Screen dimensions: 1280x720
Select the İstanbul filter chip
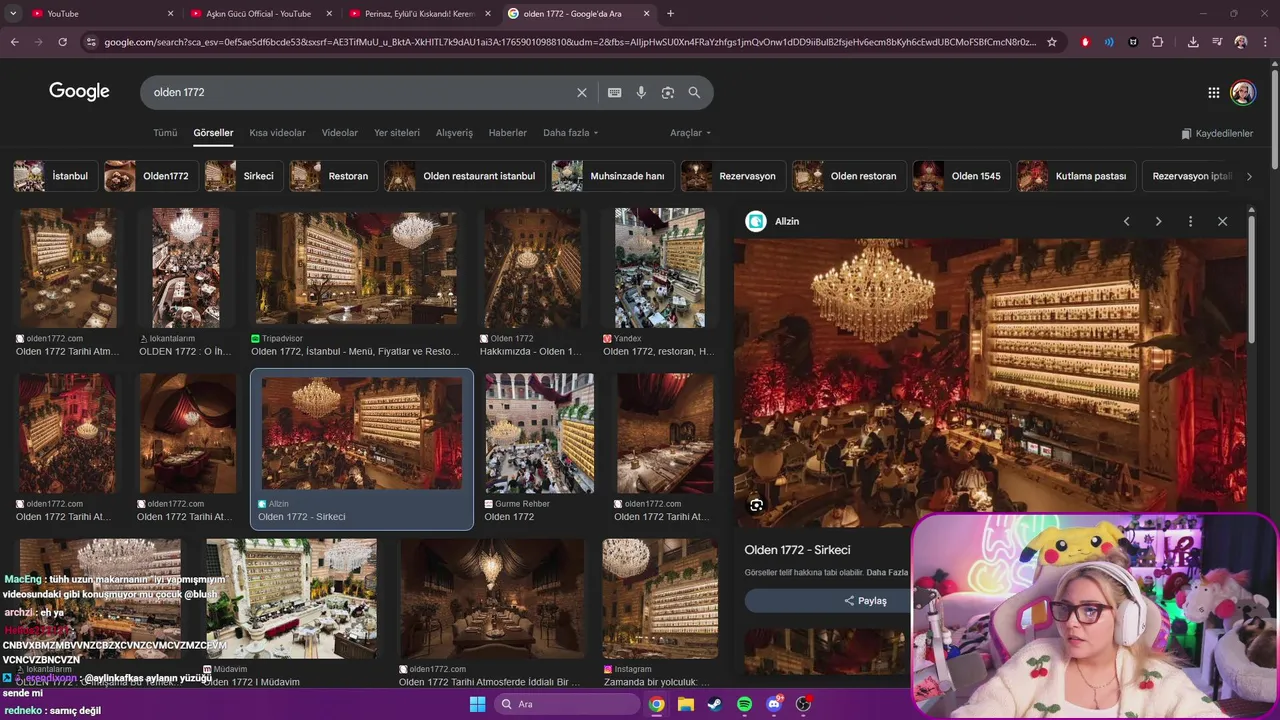click(x=54, y=176)
